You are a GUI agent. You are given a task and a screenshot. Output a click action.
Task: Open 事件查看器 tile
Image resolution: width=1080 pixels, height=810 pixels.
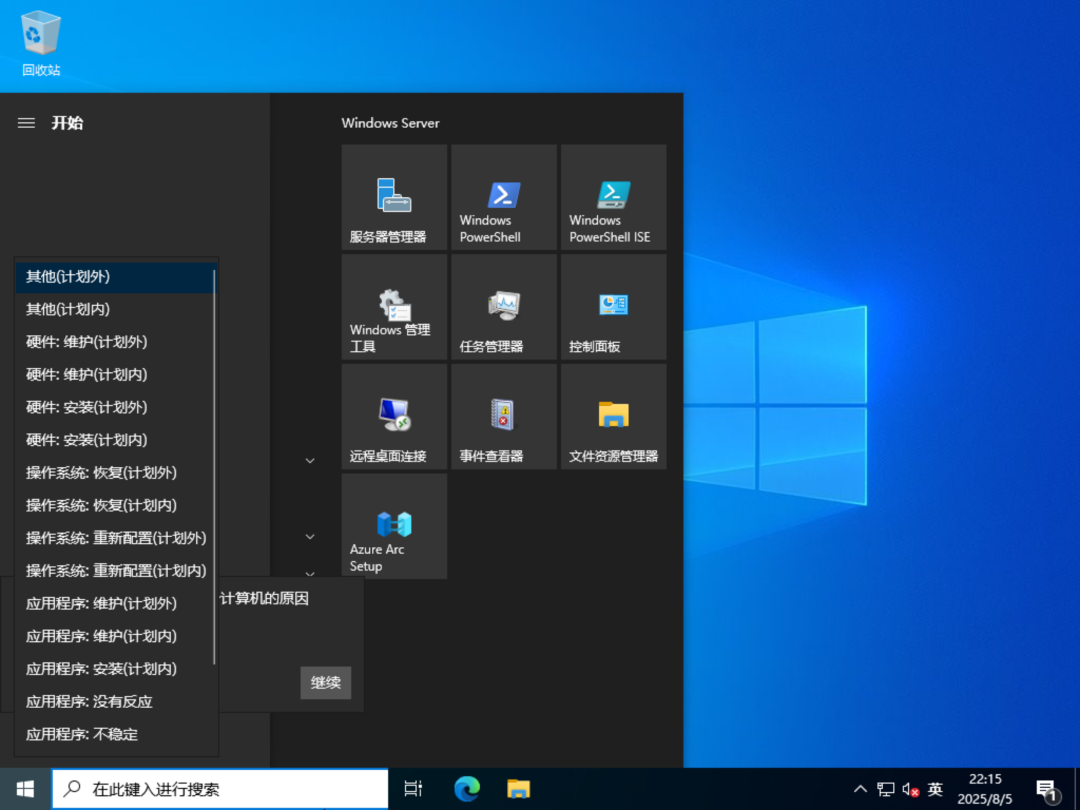click(503, 416)
